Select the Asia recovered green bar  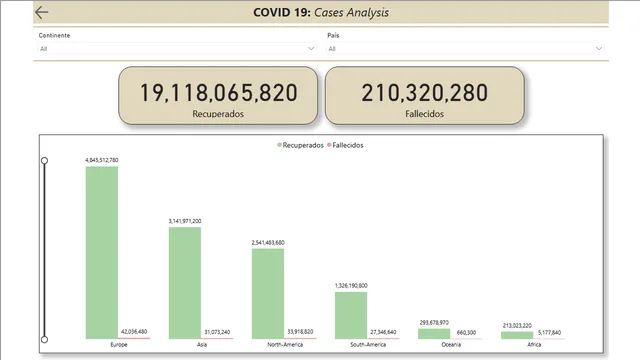click(185, 283)
